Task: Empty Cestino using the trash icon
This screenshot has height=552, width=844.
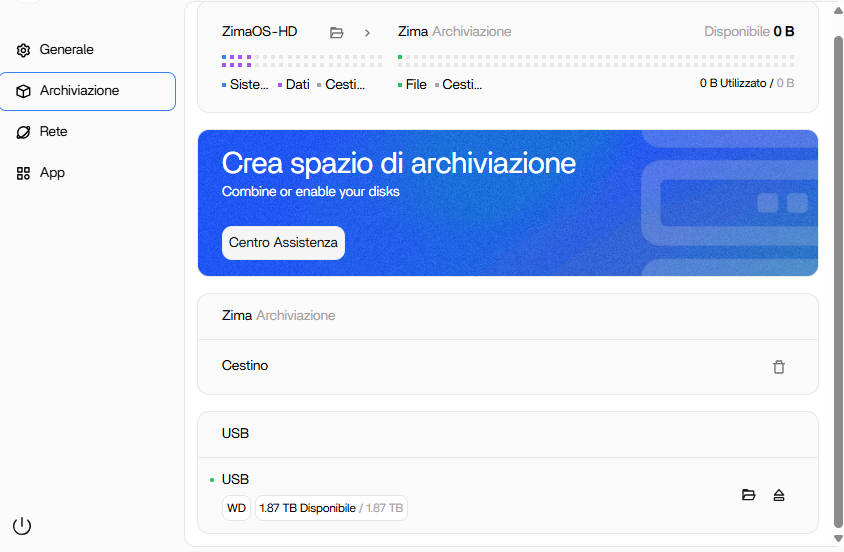Action: [x=779, y=367]
